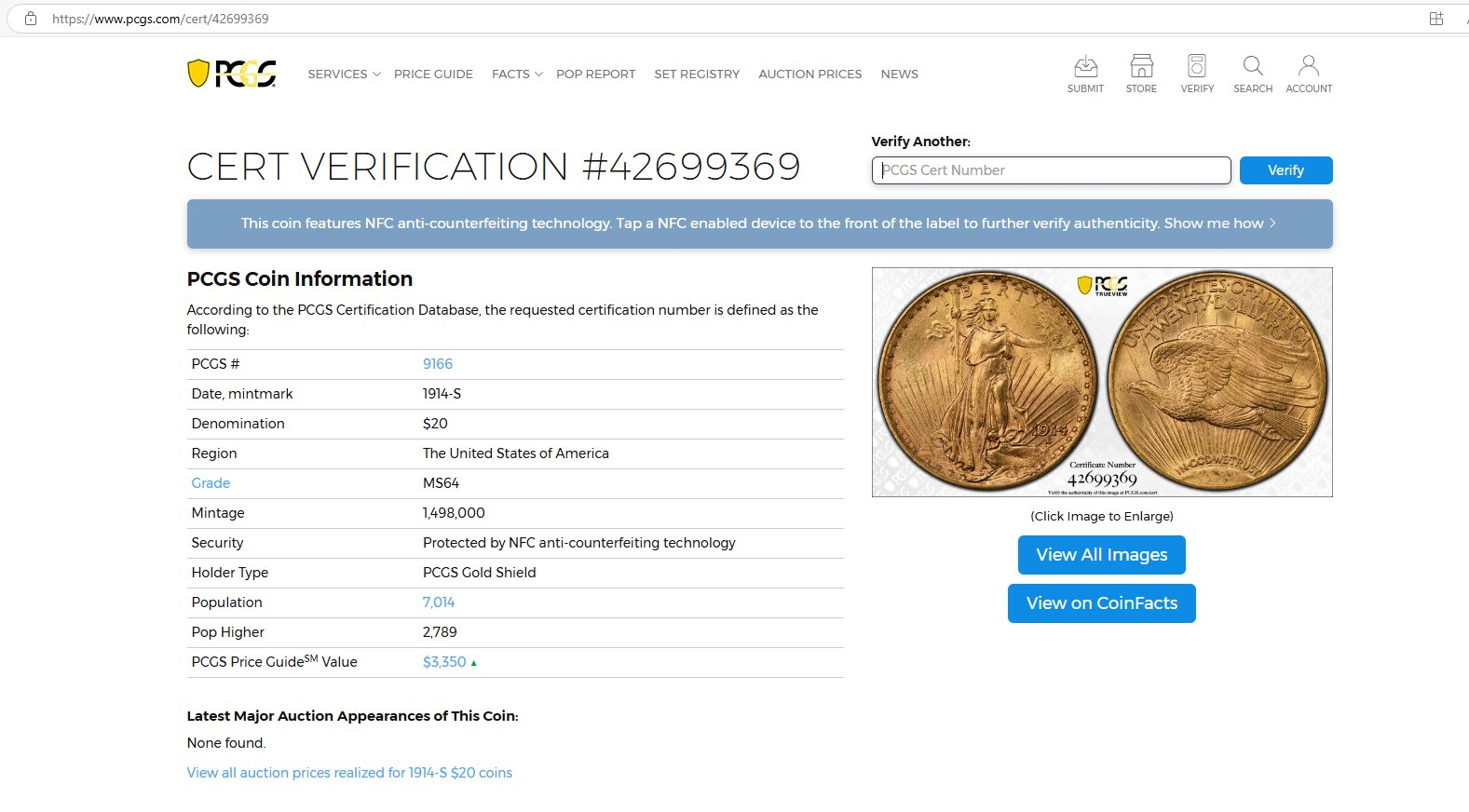Go to Set Registry
This screenshot has width=1469, height=812.
pyautogui.click(x=697, y=74)
